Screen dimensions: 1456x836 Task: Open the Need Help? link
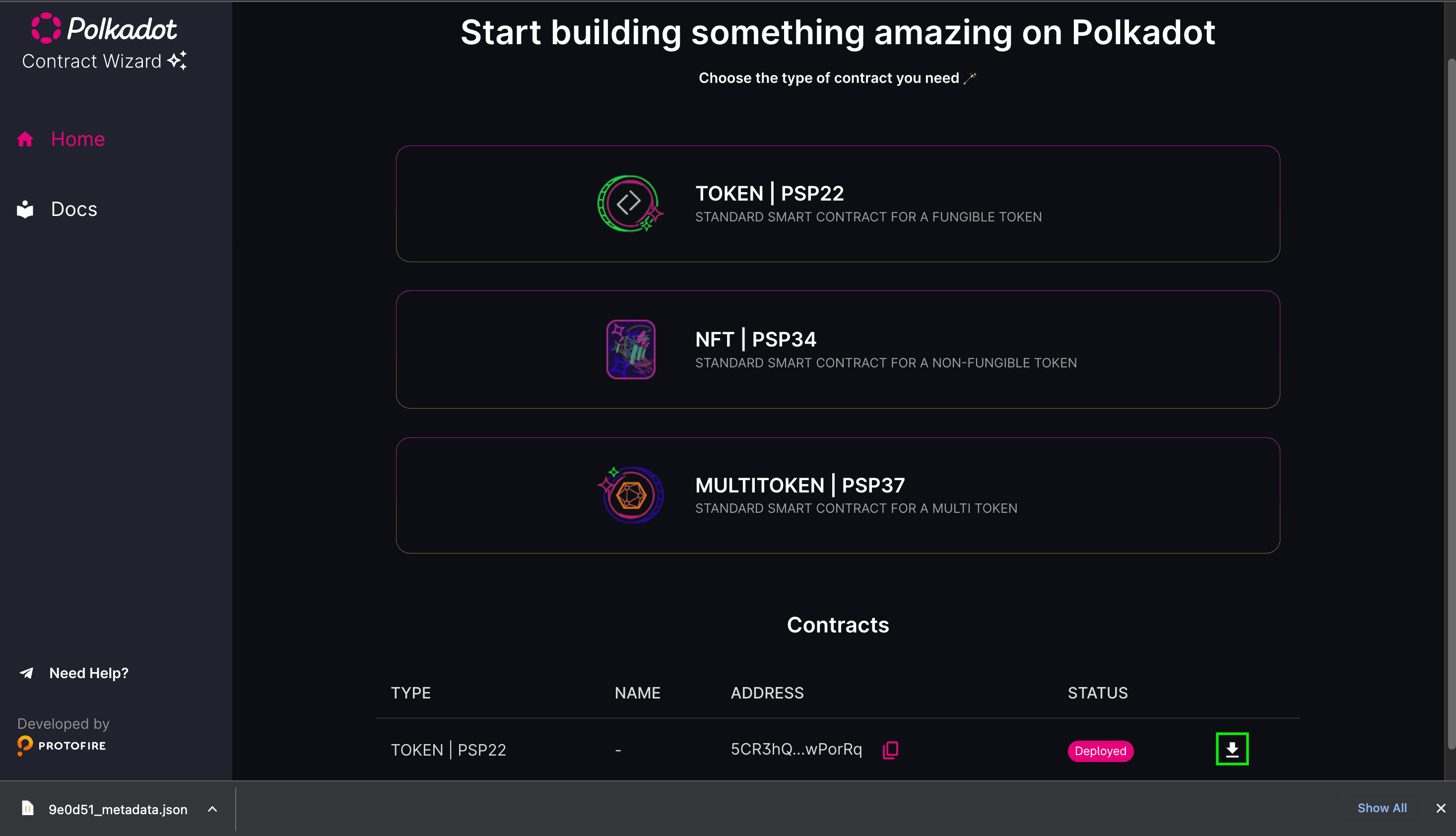click(88, 673)
